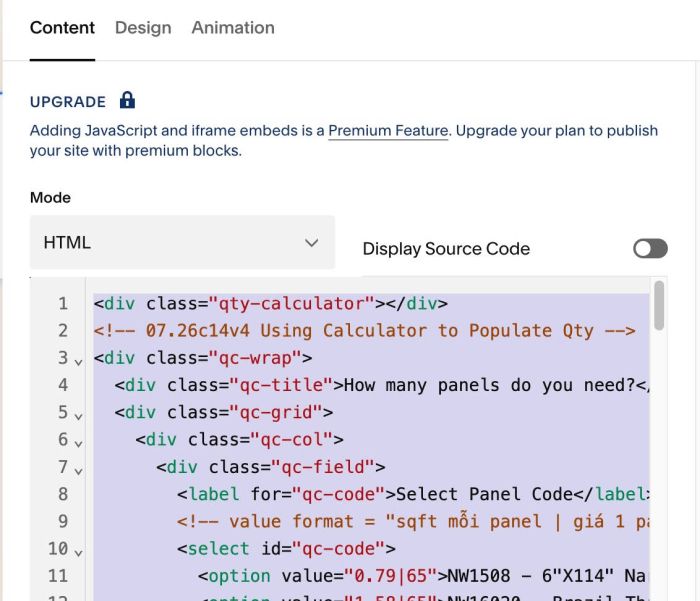The image size is (700, 601).
Task: Click the lock icon next to UPGRADE
Action: (x=127, y=100)
